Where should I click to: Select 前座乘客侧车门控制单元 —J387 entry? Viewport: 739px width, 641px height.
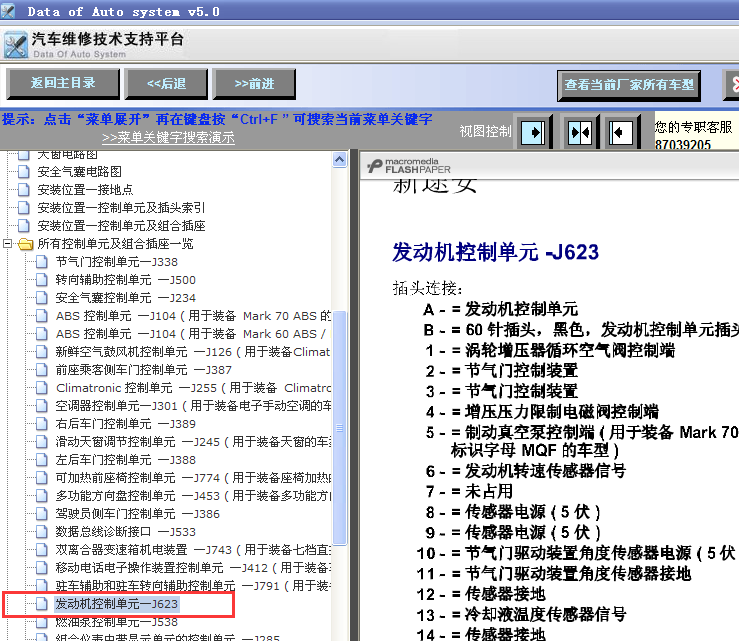(x=143, y=370)
